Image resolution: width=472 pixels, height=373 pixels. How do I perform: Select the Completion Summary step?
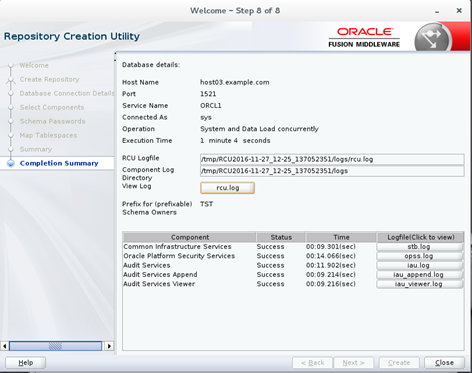point(59,163)
